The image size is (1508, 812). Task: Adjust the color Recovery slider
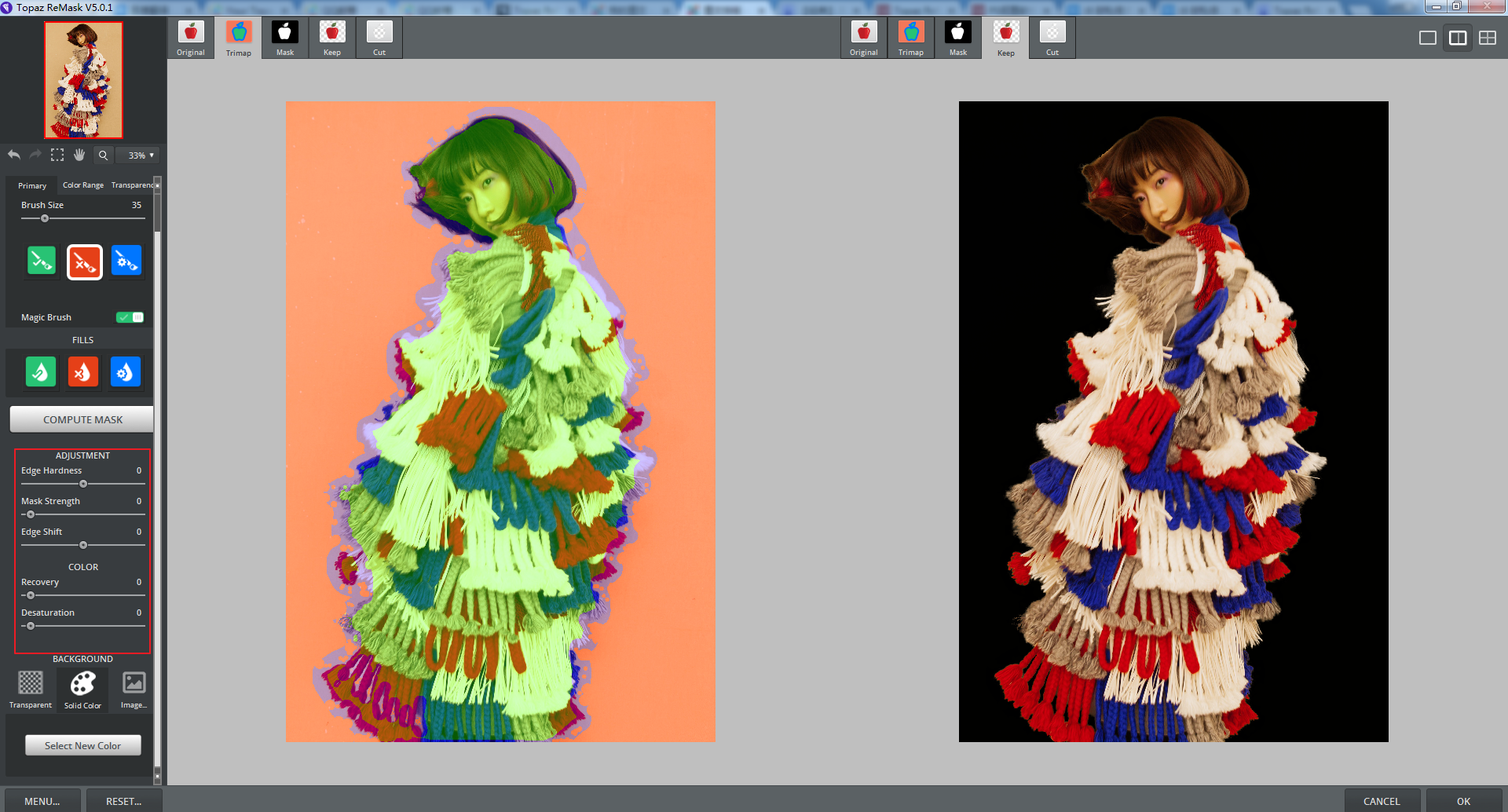[83, 595]
